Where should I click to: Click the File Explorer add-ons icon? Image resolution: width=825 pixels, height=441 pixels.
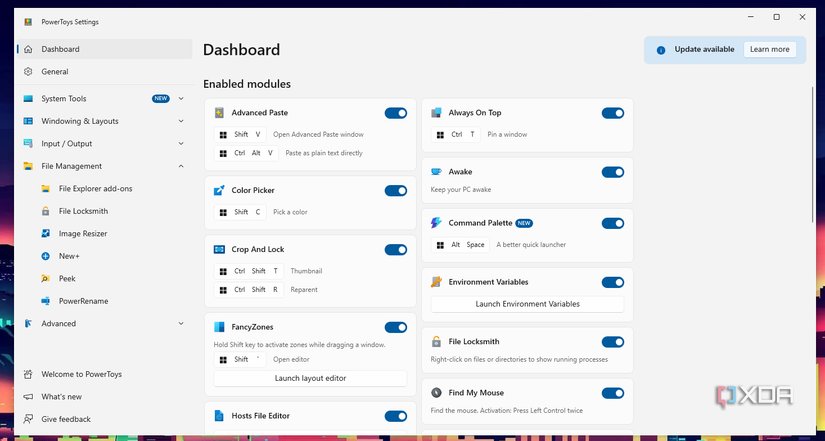(x=46, y=188)
